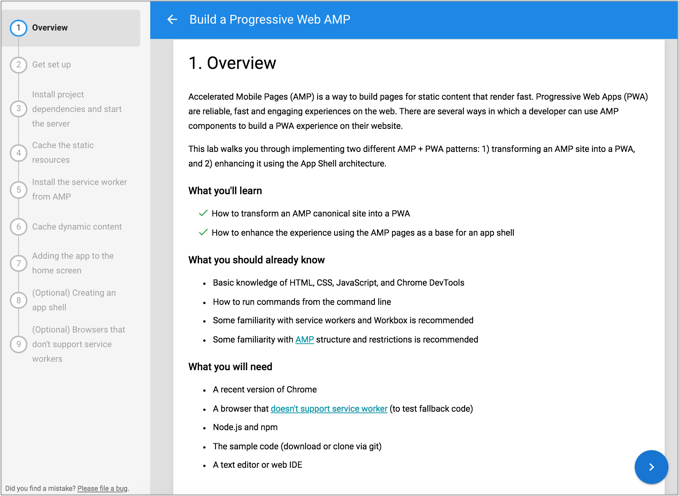Screen dimensions: 679x496
Task: Select step 7 circle in sidebar
Action: (18, 263)
